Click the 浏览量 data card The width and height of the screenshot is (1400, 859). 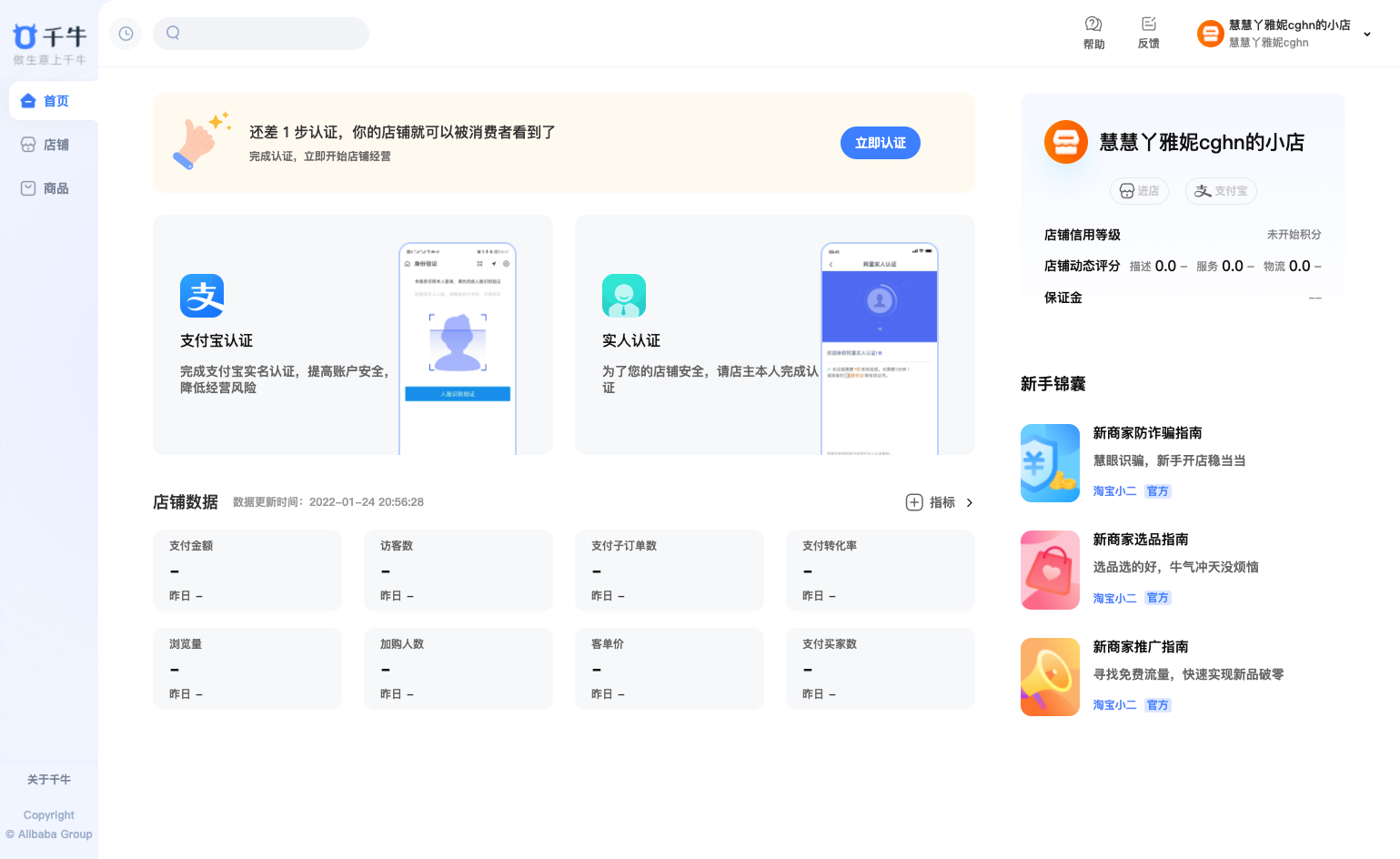247,669
